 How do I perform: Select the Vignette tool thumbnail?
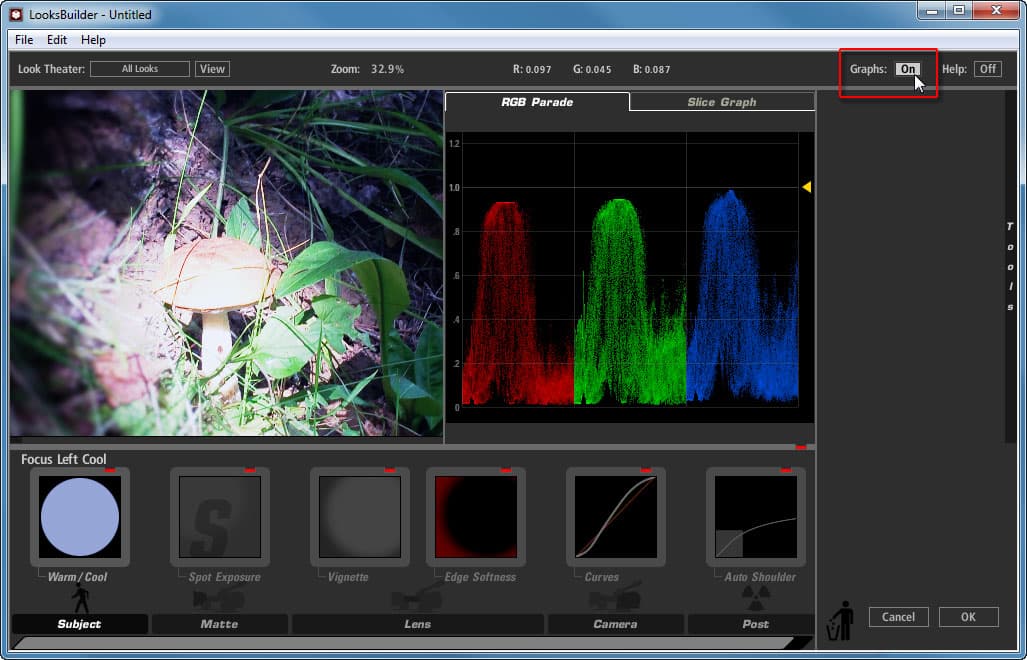click(x=360, y=517)
